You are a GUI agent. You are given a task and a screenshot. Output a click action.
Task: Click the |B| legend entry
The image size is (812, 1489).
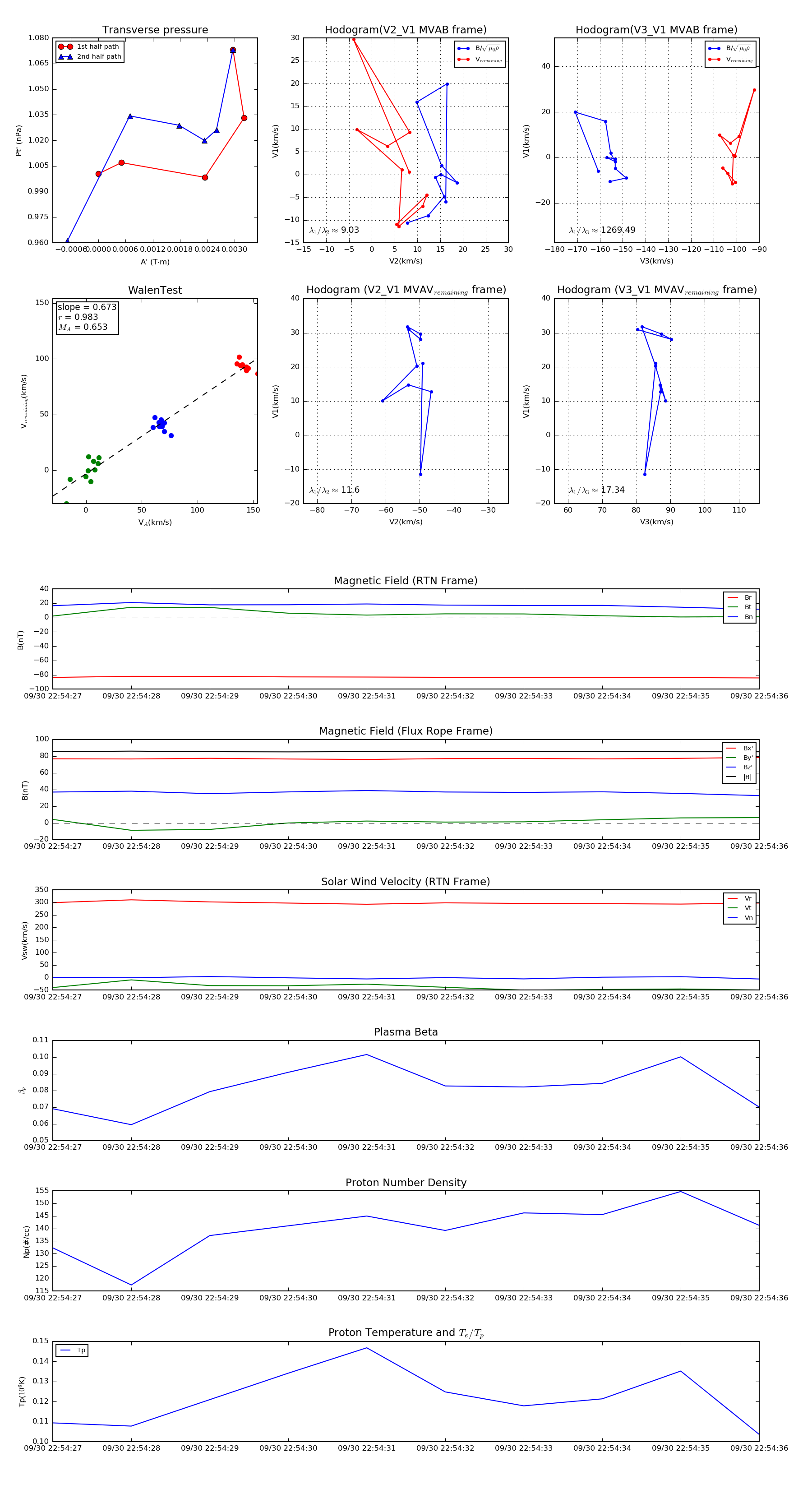pos(739,777)
